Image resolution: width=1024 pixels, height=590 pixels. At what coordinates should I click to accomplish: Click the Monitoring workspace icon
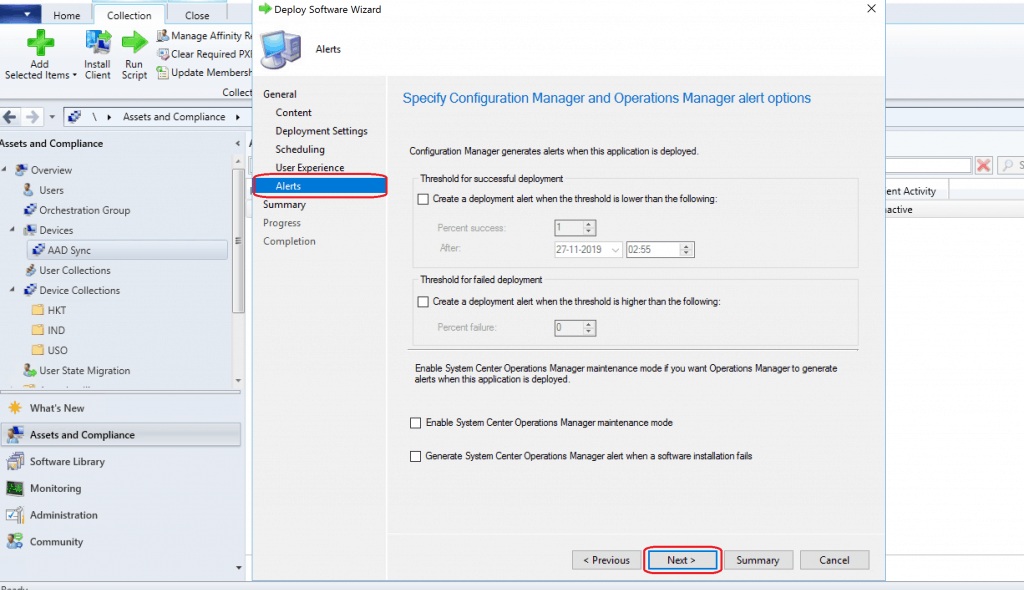(x=15, y=488)
